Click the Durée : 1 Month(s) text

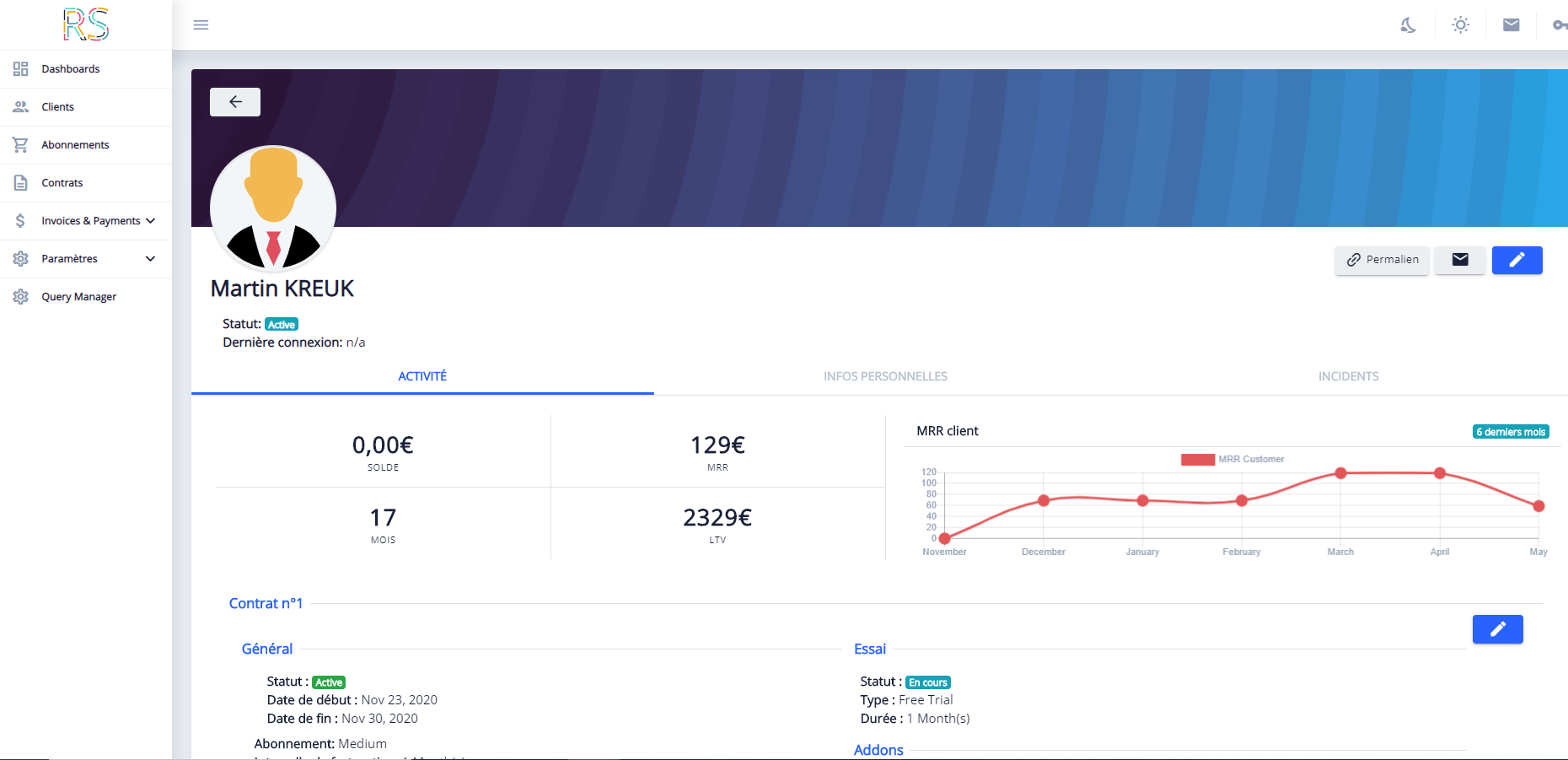pyautogui.click(x=915, y=719)
